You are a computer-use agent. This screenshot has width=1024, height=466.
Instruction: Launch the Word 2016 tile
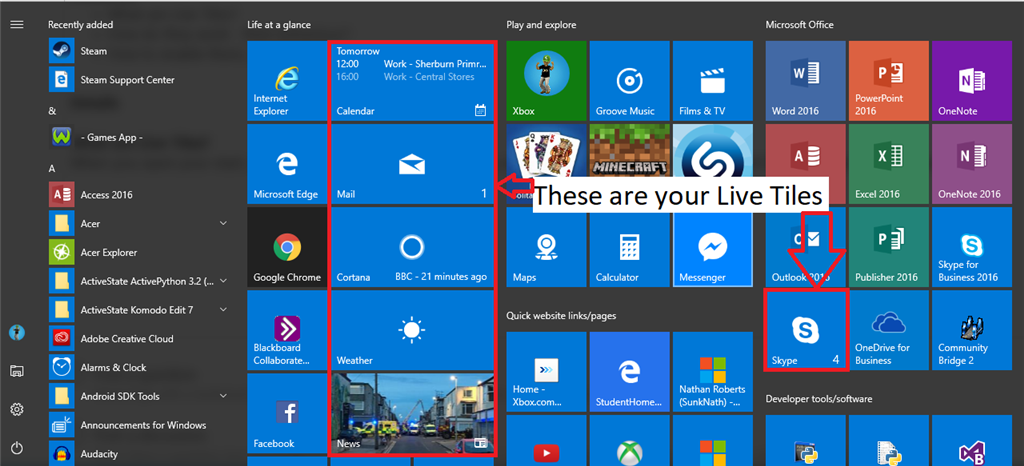(805, 81)
